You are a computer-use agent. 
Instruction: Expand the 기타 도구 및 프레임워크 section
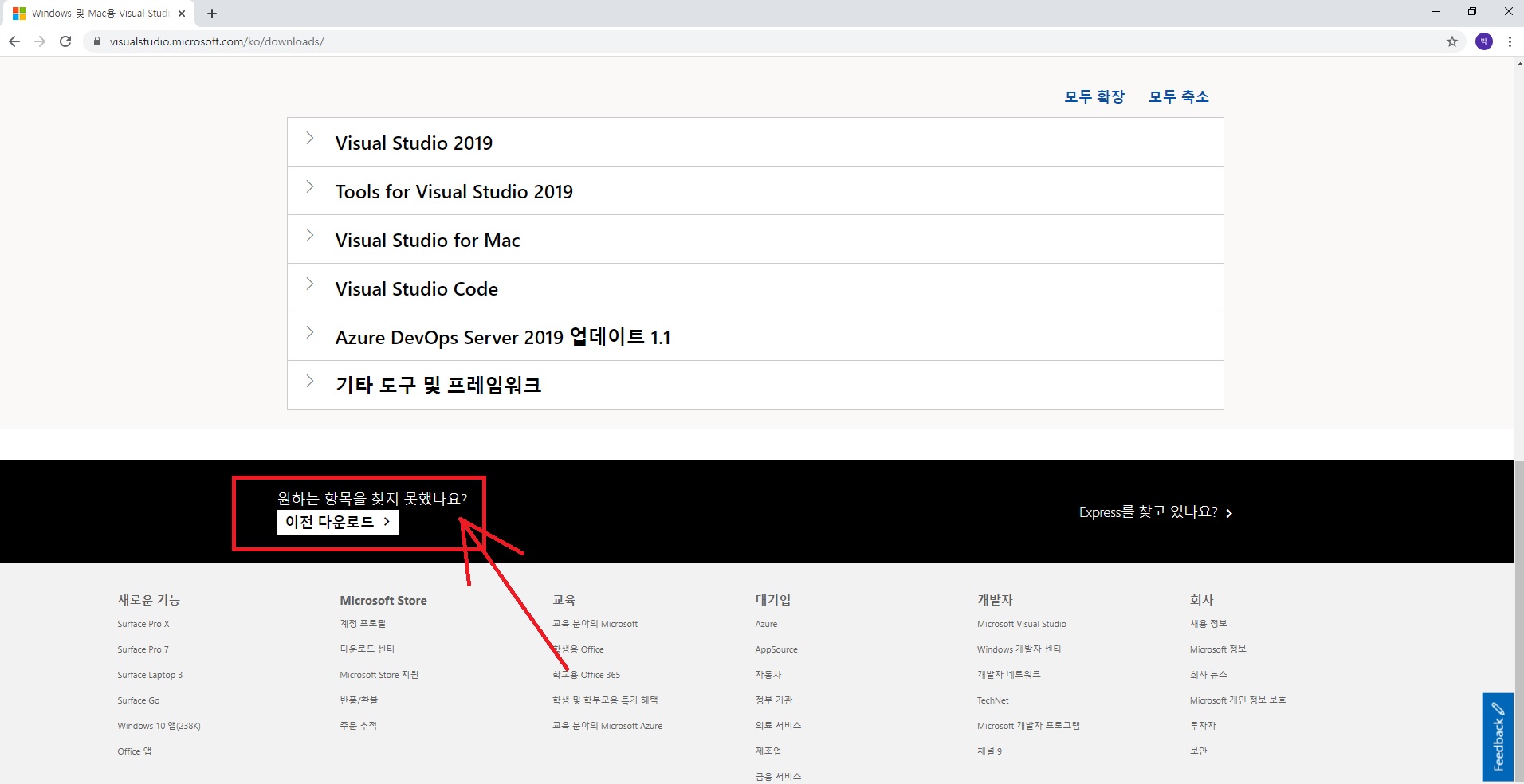[x=755, y=386]
